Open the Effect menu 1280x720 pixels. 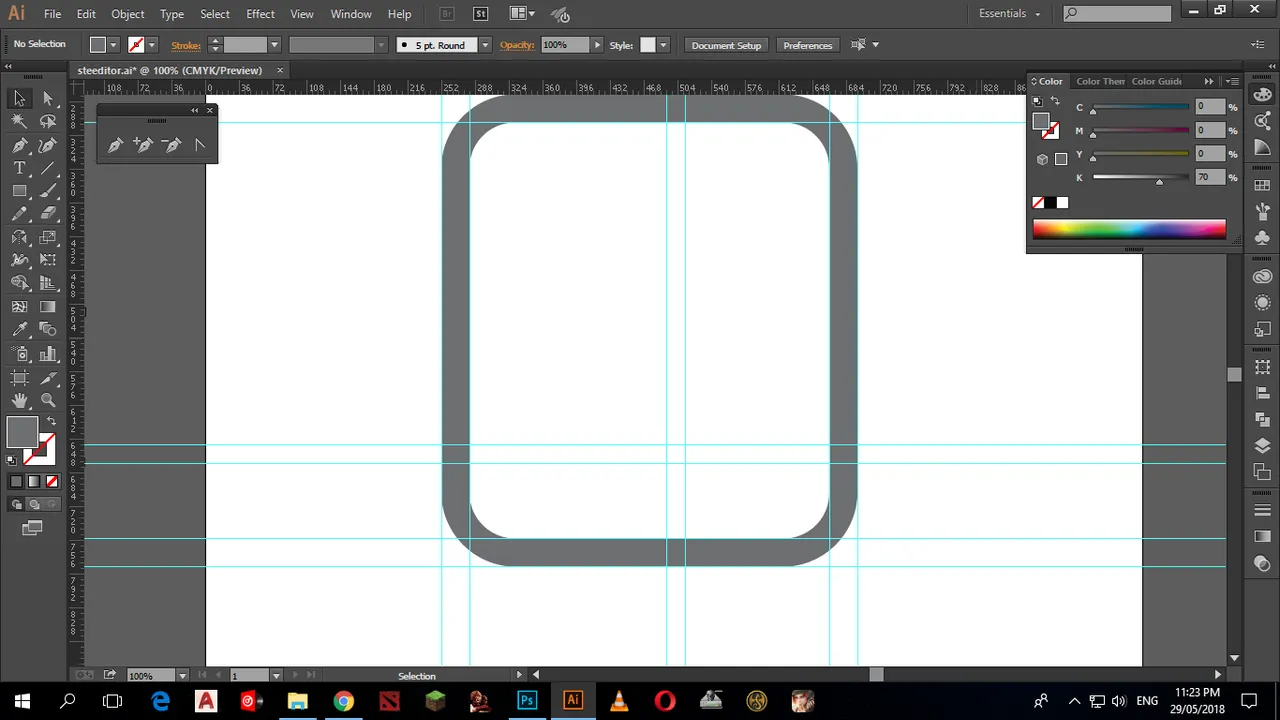pyautogui.click(x=260, y=14)
